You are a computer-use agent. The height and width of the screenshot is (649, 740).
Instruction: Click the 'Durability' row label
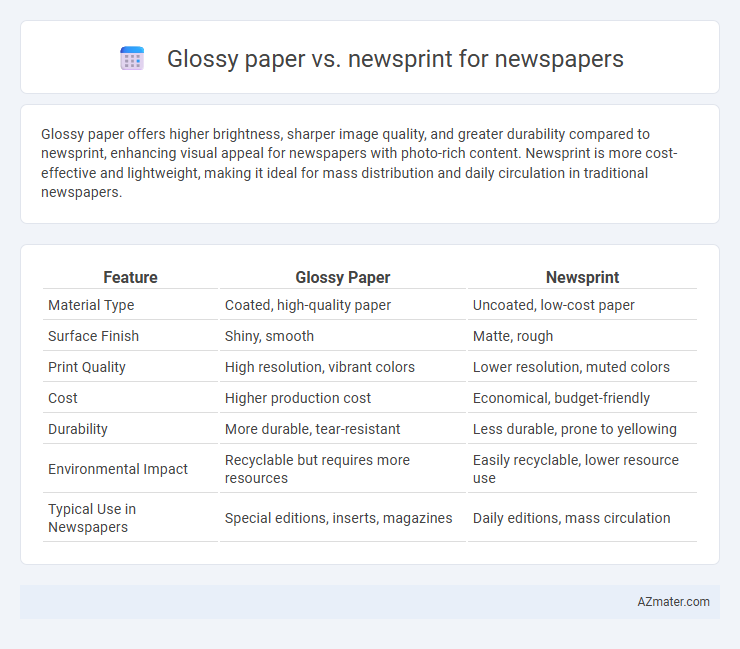coord(78,429)
